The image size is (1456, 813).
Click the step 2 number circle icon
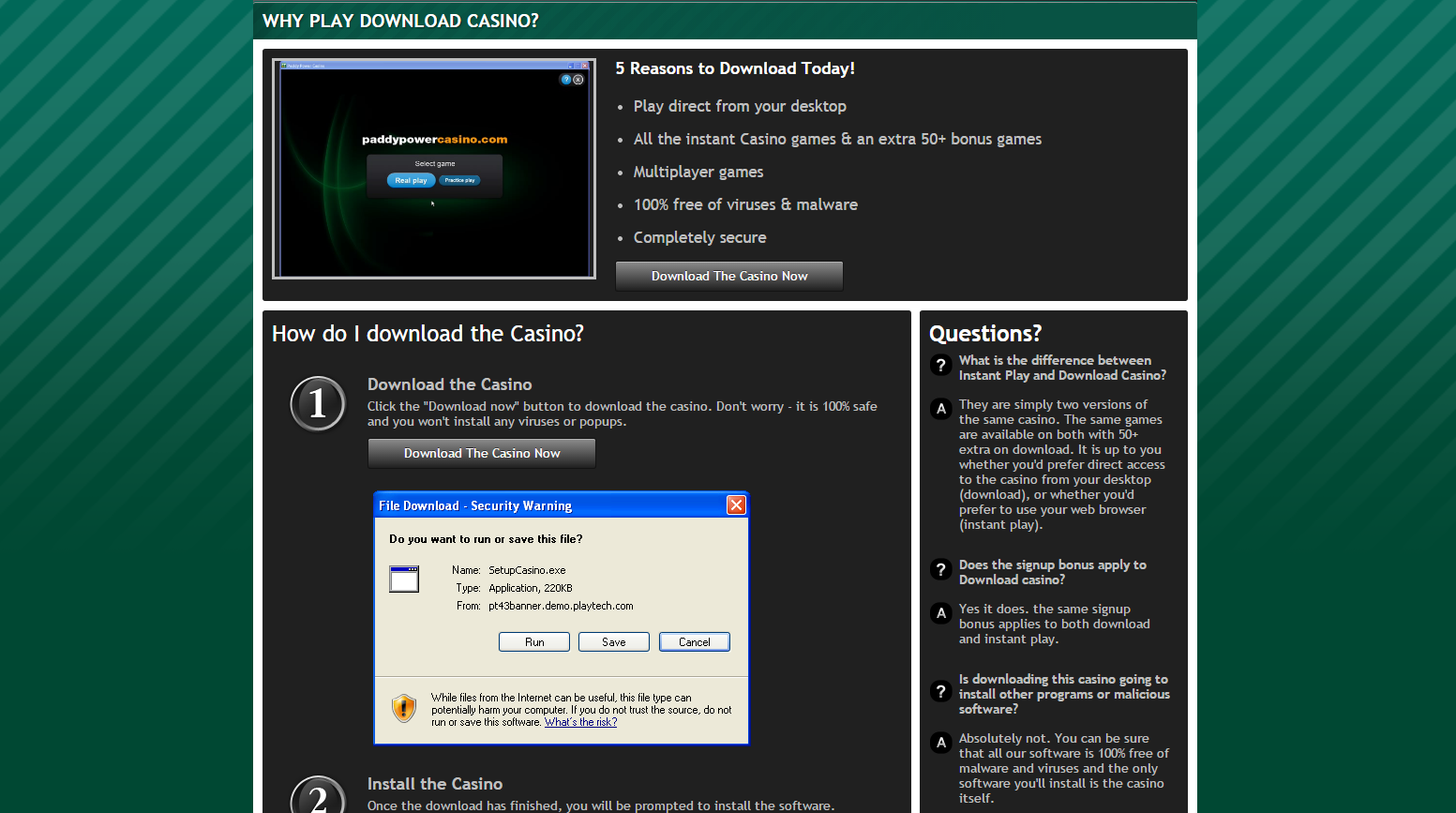point(318,794)
